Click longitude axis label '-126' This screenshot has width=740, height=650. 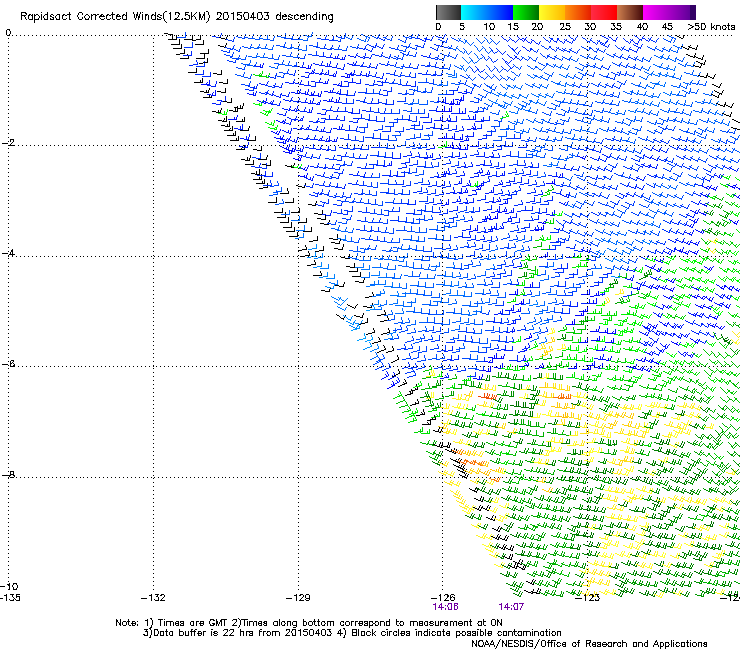point(443,598)
